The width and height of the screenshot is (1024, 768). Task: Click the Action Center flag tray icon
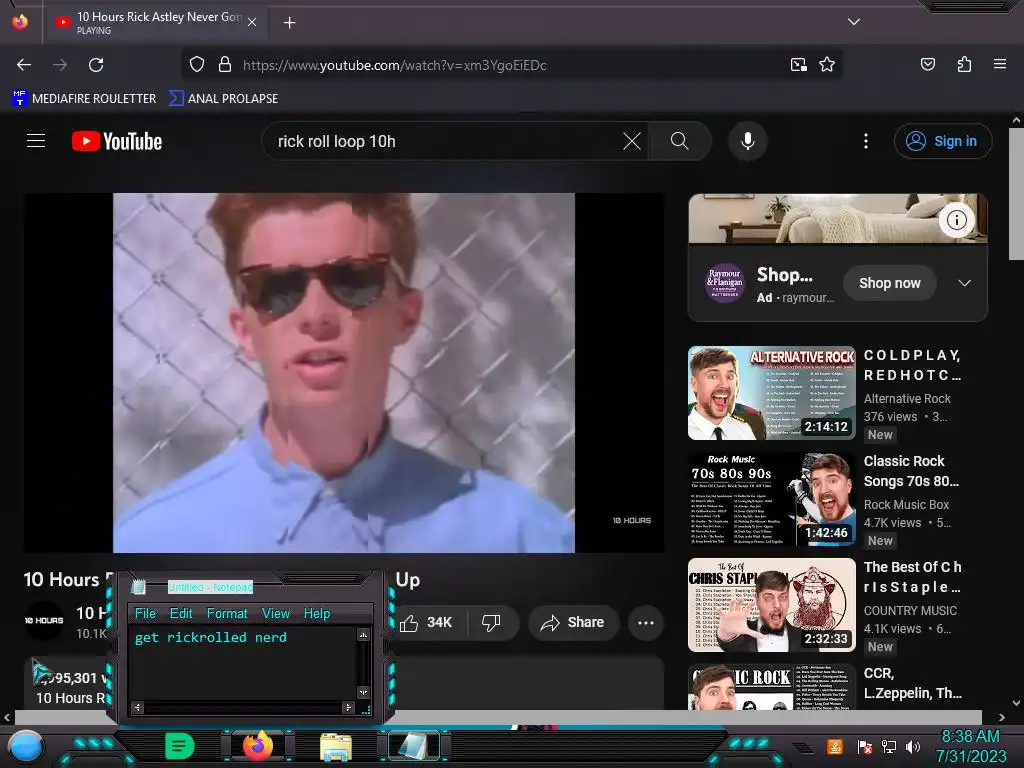pos(865,746)
